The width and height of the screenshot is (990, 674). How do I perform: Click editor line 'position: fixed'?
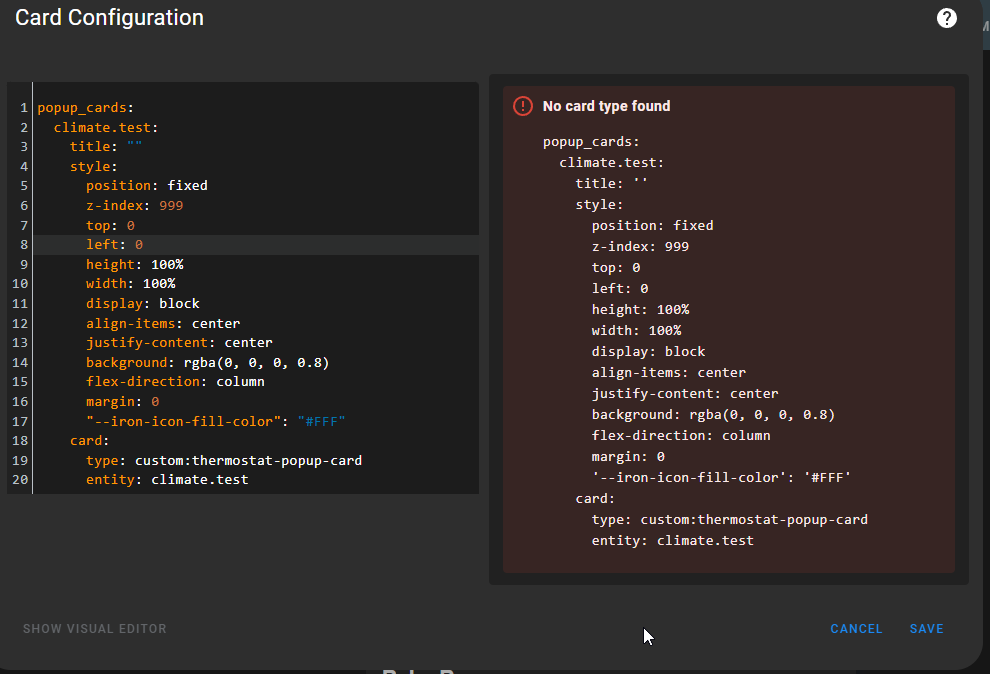(147, 186)
